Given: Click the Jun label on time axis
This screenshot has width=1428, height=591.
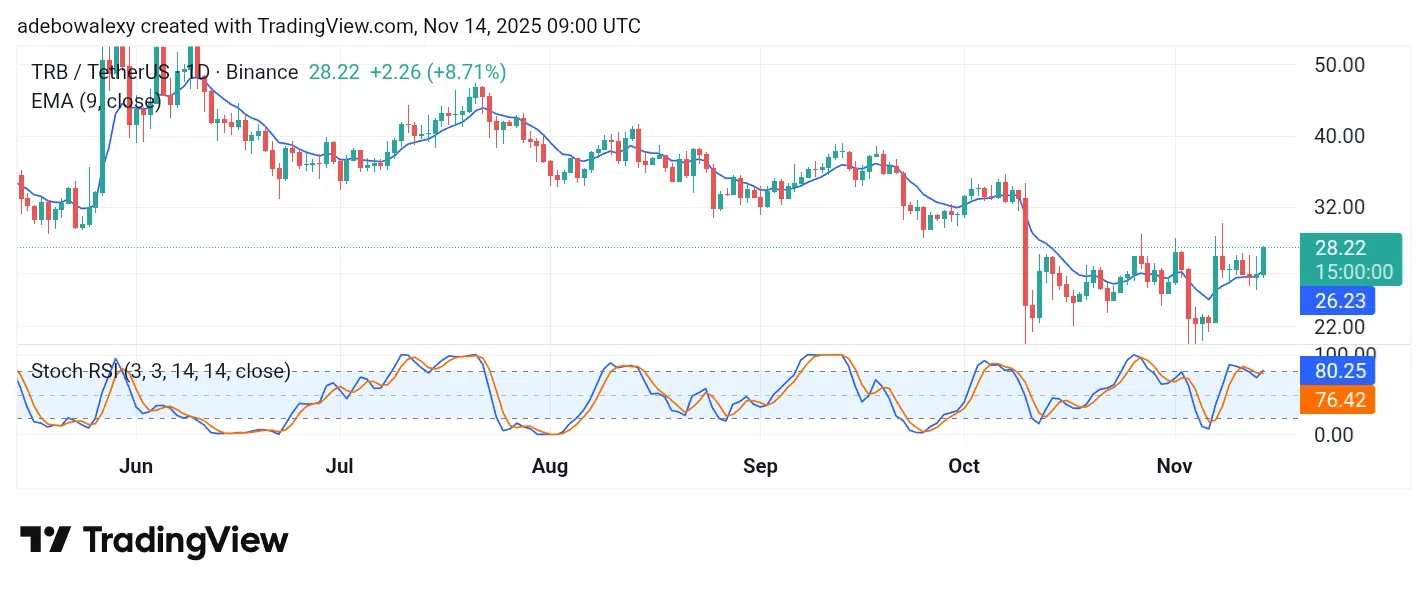Looking at the screenshot, I should click(x=135, y=466).
